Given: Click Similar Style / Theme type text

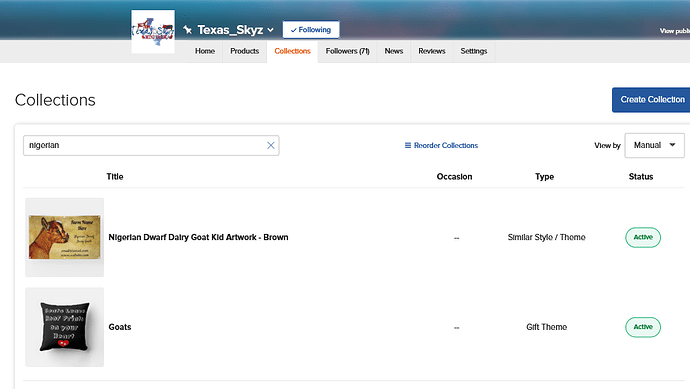Looking at the screenshot, I should [547, 237].
